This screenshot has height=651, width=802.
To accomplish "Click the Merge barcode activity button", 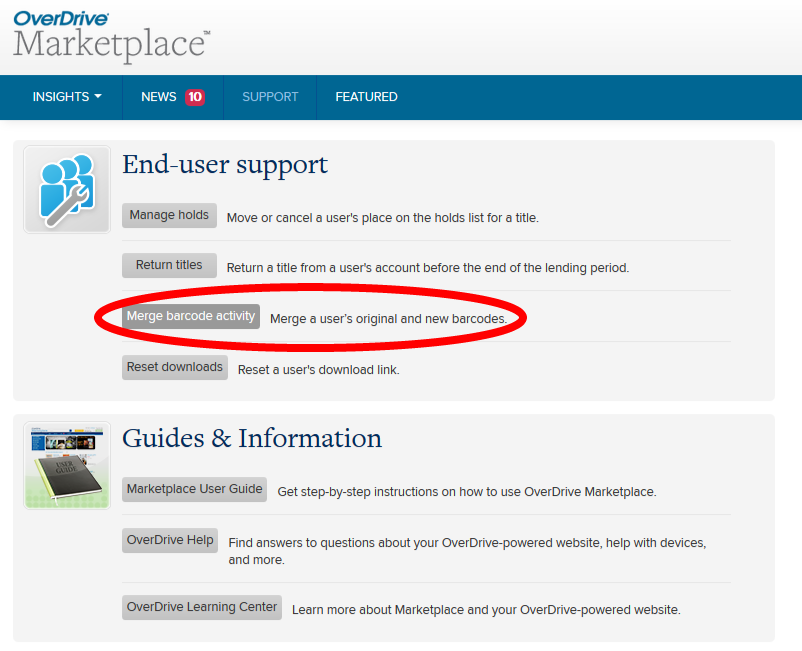I will 191,317.
